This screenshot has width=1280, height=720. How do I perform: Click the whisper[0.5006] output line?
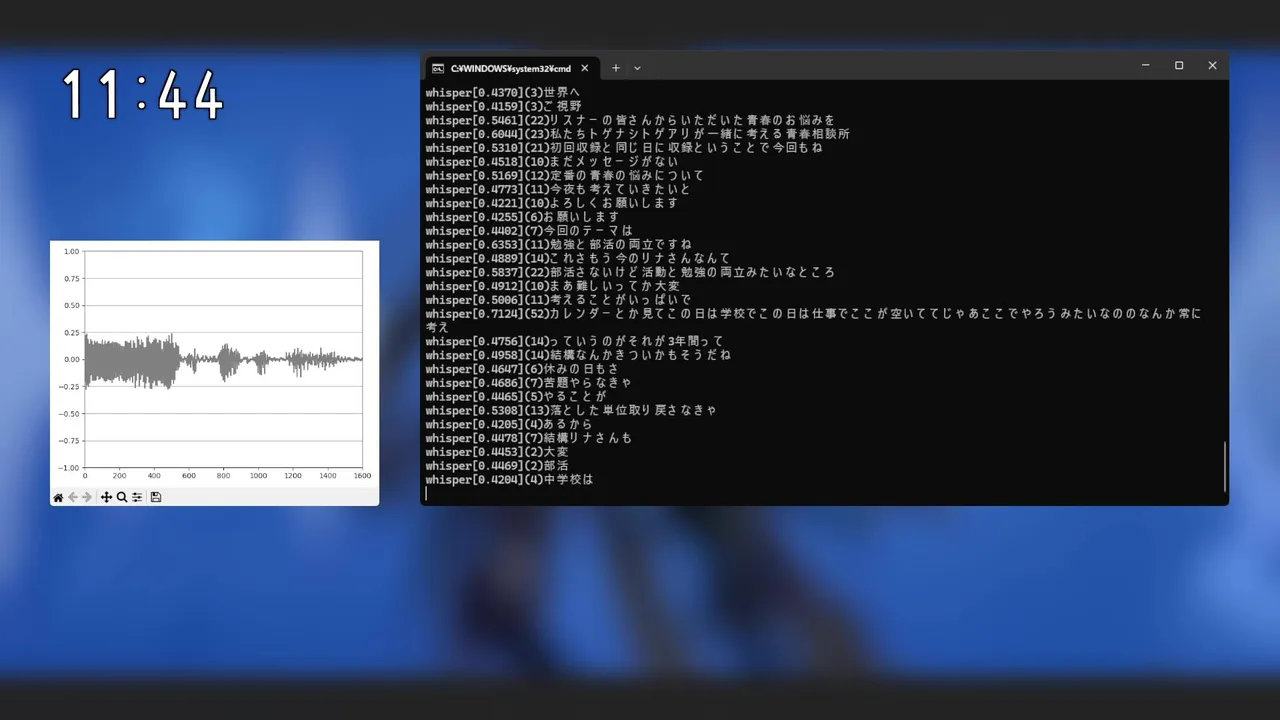pyautogui.click(x=558, y=300)
